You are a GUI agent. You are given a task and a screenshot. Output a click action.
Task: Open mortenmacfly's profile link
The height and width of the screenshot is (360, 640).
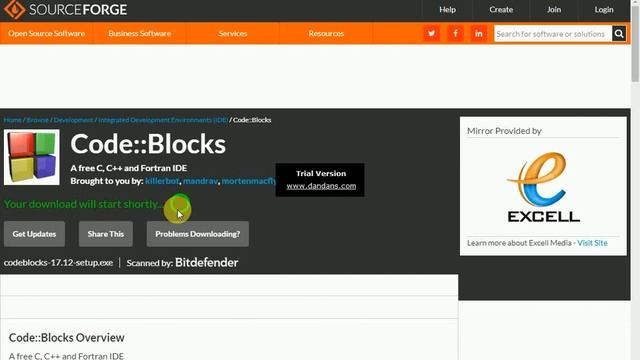[x=249, y=181]
